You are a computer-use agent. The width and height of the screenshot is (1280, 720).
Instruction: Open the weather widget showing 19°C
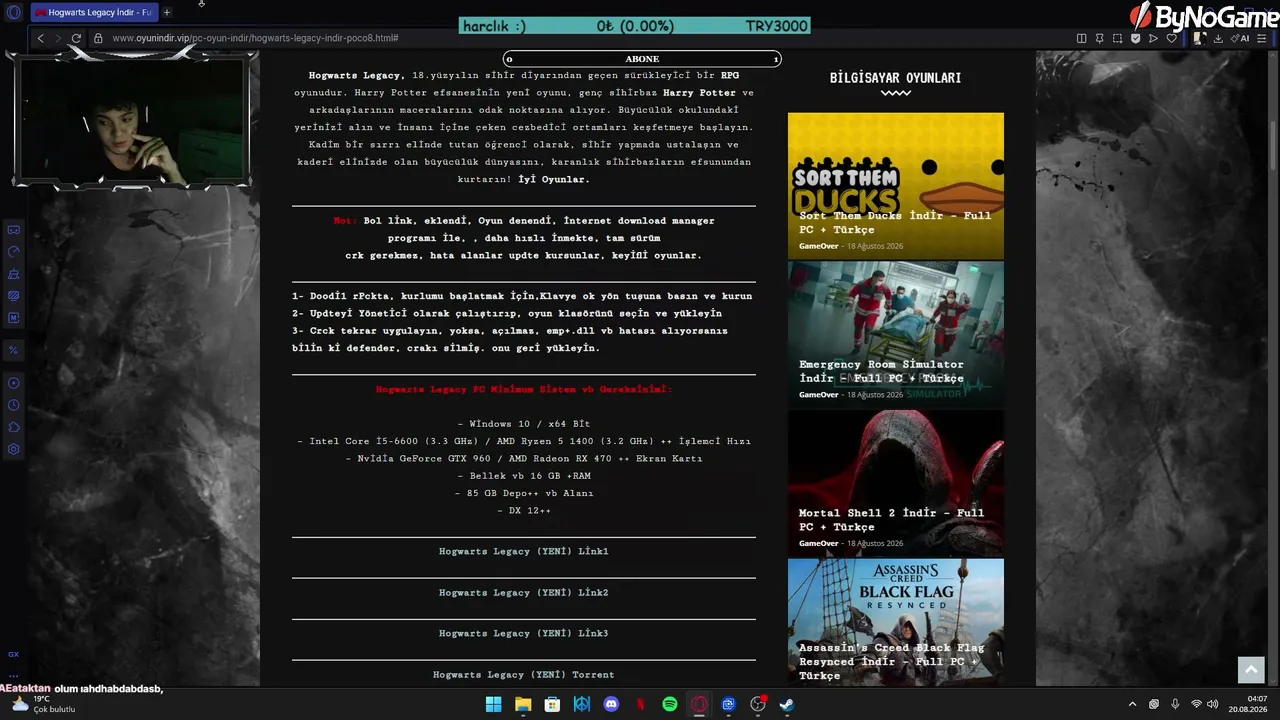42,704
